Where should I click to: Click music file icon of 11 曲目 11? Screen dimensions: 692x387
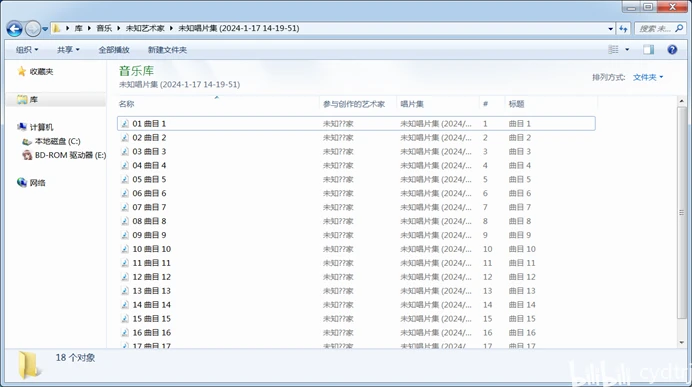click(x=125, y=263)
